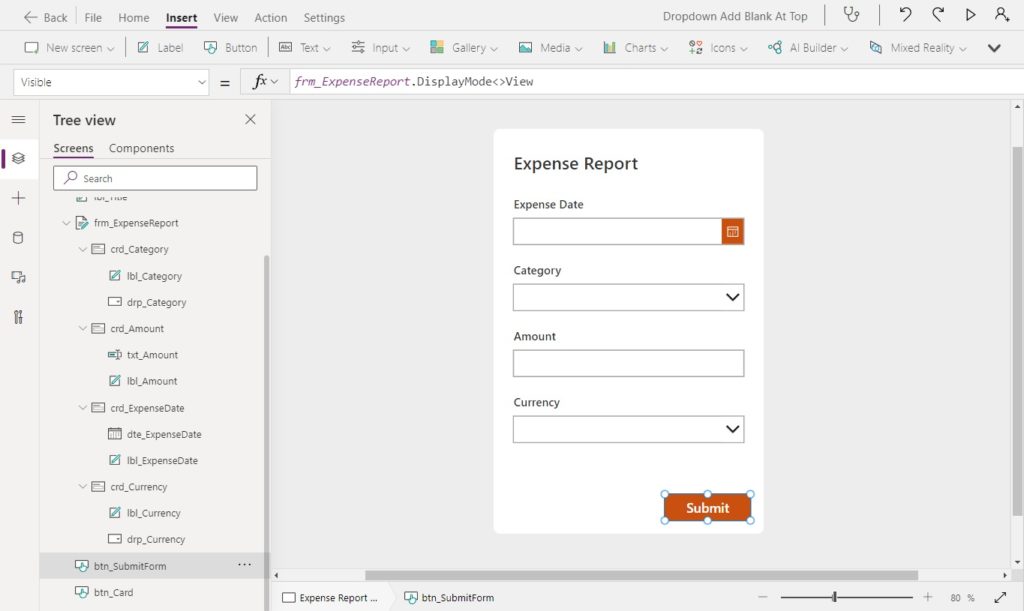Image resolution: width=1024 pixels, height=611 pixels.
Task: Select txt_Amount in the tree
Action: (x=152, y=355)
